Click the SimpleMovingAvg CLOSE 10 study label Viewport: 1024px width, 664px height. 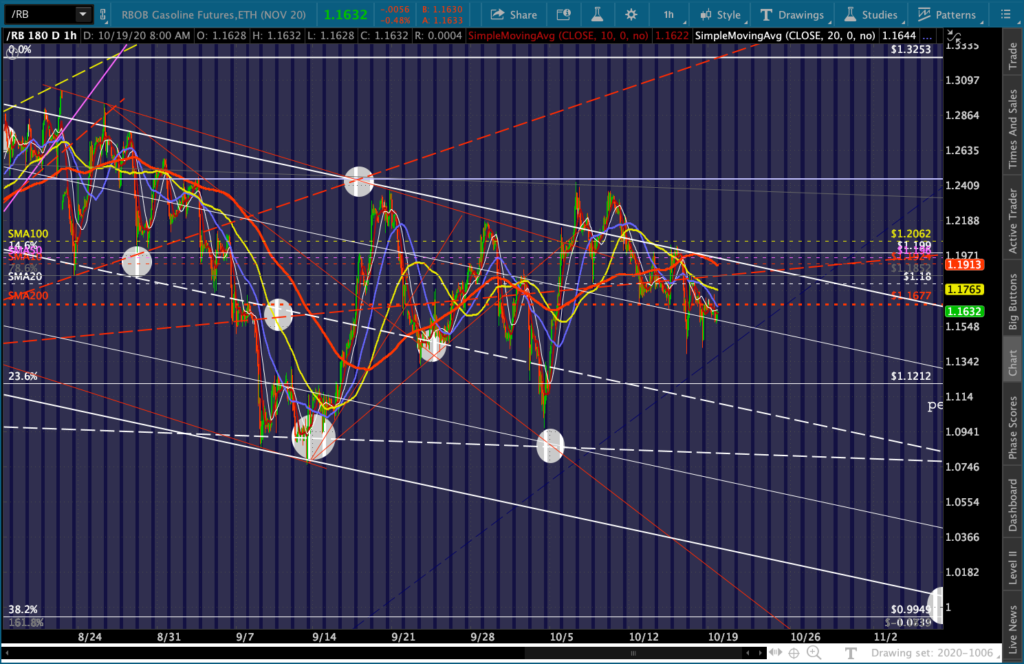click(558, 35)
